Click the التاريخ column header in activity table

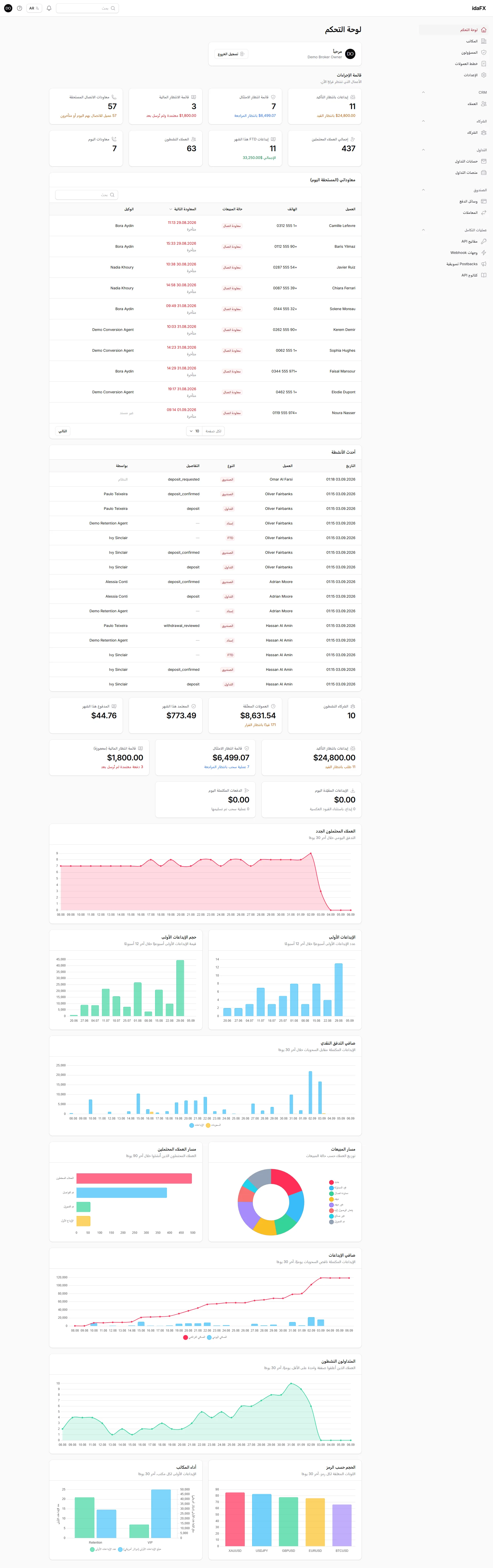pyautogui.click(x=350, y=466)
